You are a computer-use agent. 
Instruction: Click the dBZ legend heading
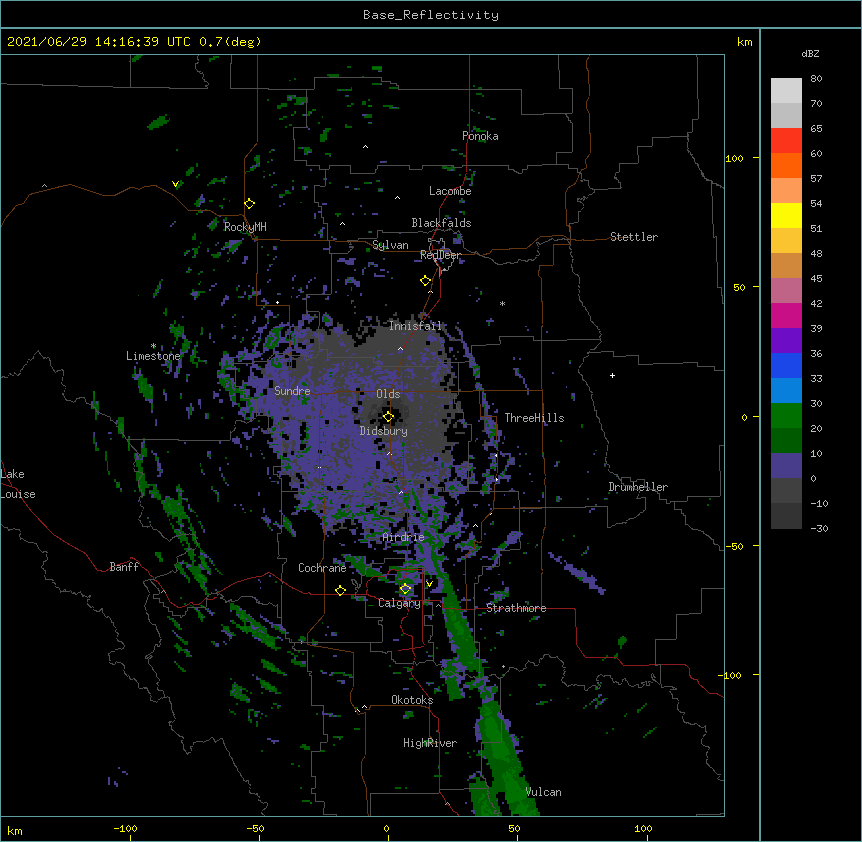[x=810, y=53]
